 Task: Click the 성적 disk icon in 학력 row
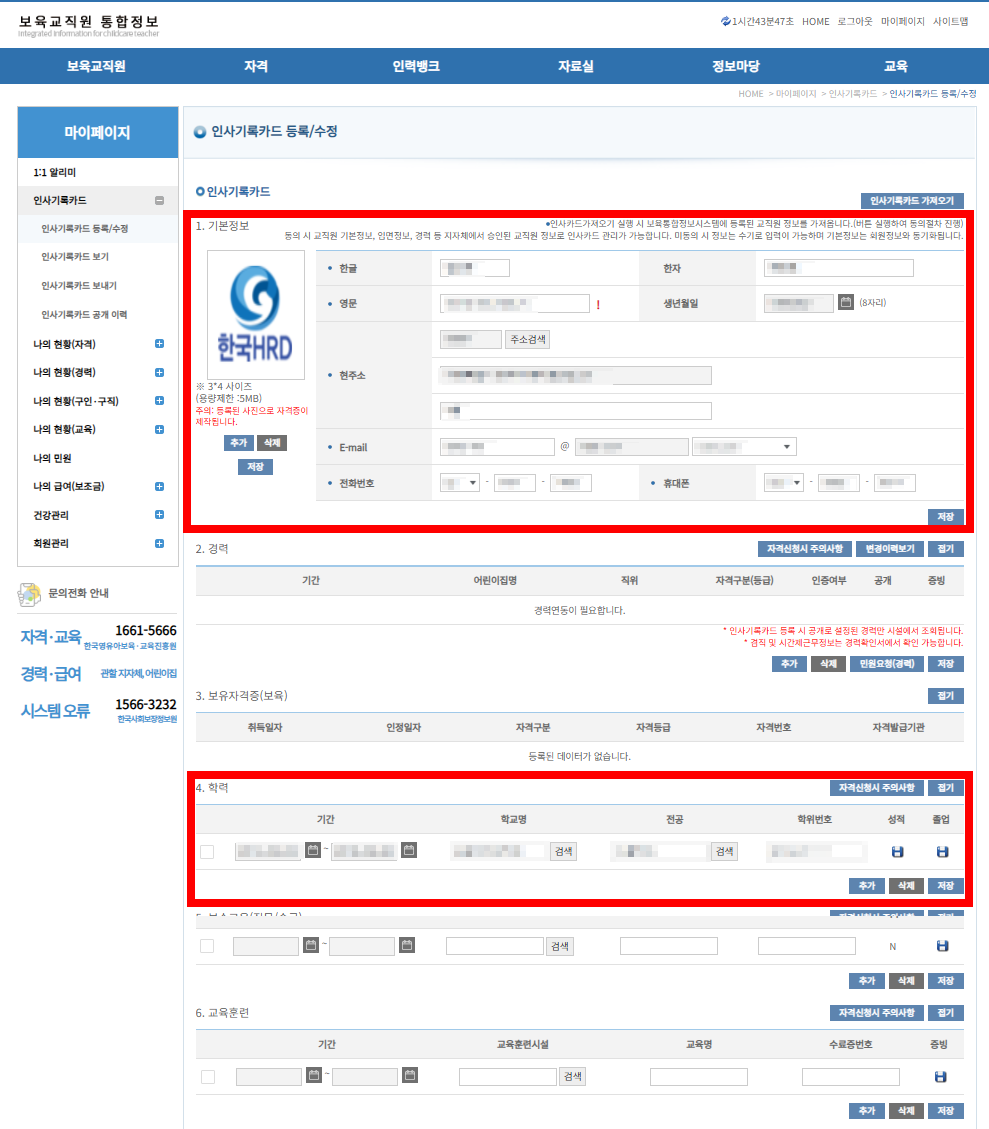897,852
